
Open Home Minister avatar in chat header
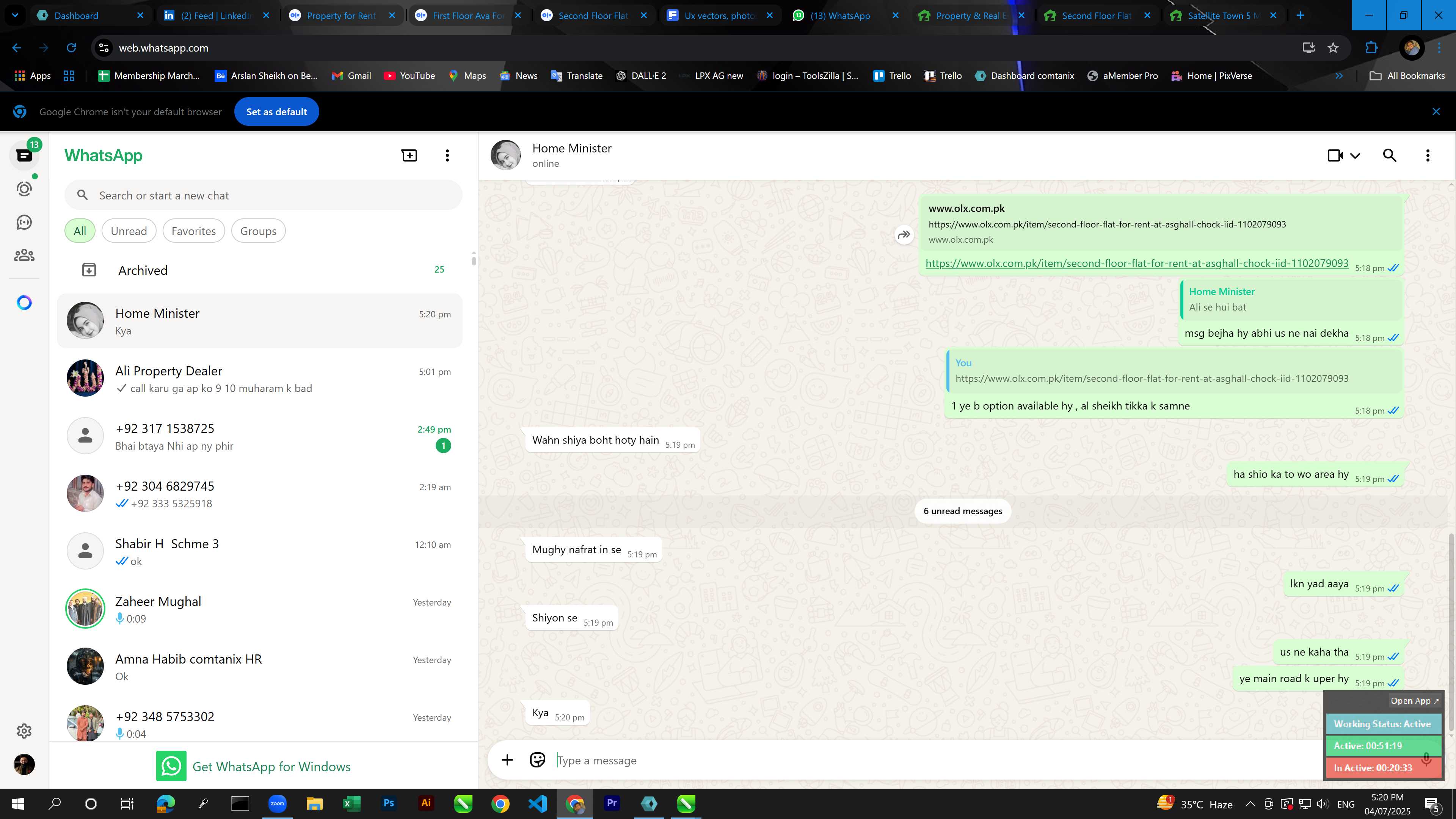pos(506,155)
